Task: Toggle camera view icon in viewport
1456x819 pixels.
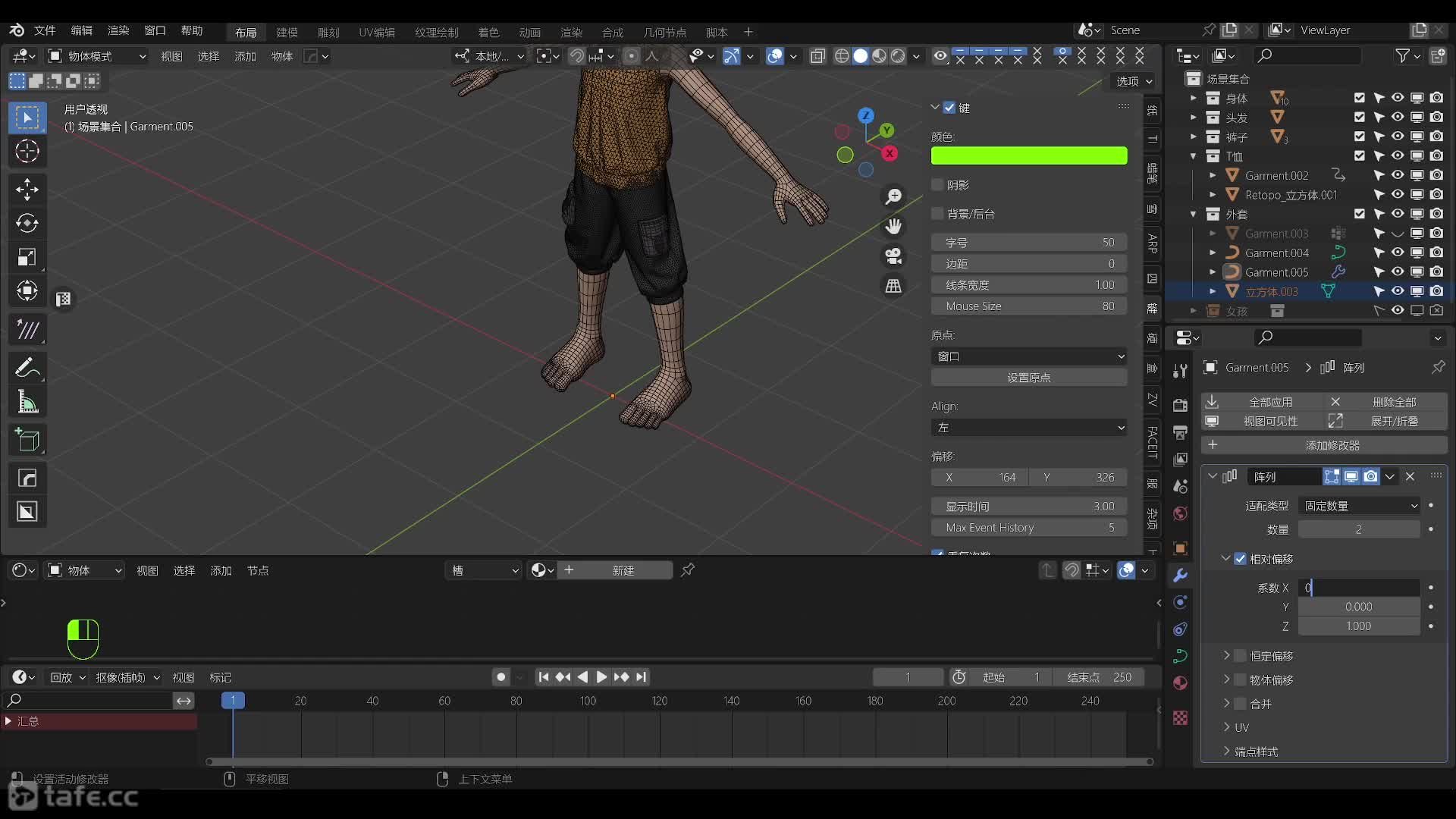Action: pos(894,256)
